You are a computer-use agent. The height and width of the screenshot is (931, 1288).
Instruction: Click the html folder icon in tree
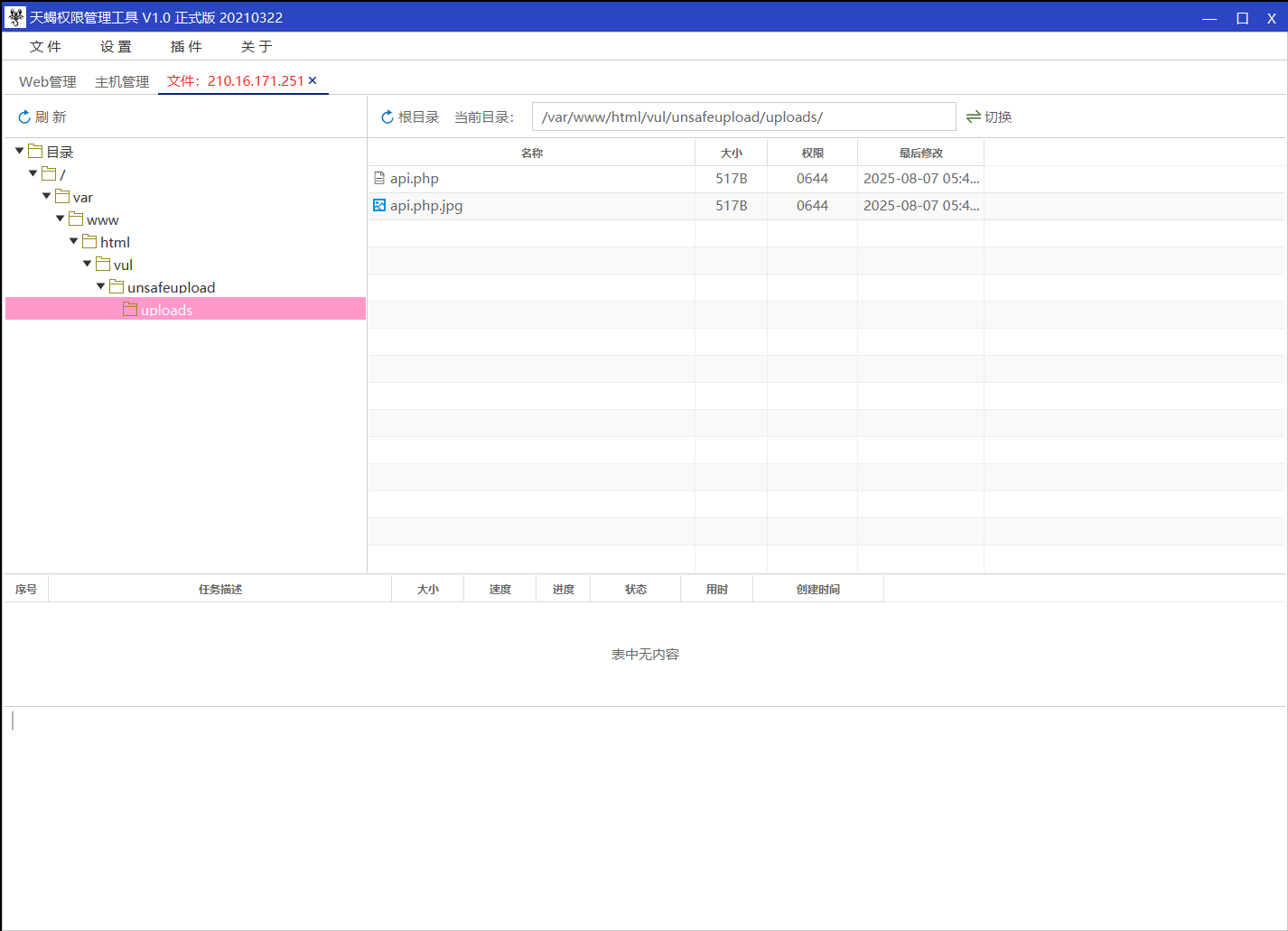point(89,241)
